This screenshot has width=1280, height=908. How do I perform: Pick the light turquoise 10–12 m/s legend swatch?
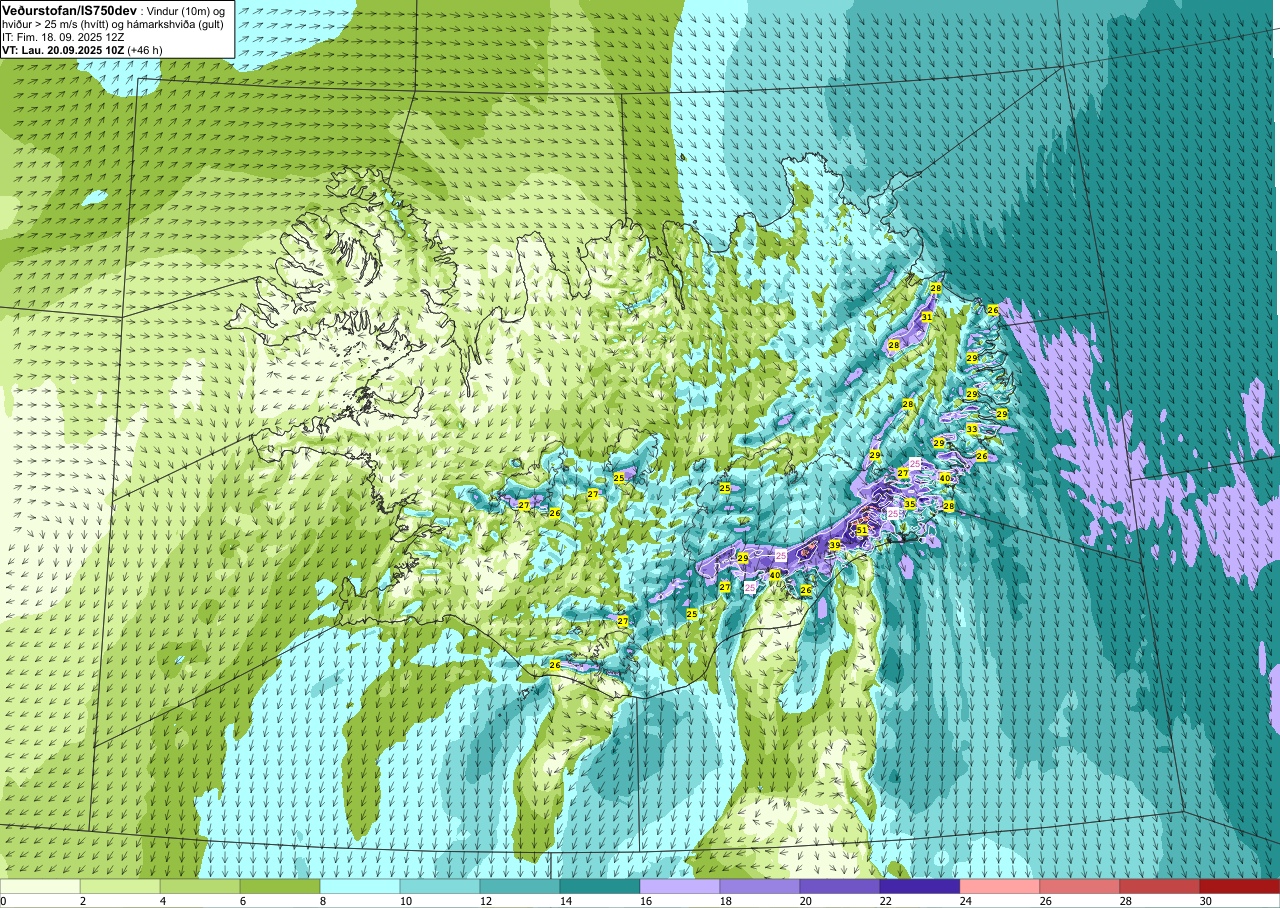(440, 886)
